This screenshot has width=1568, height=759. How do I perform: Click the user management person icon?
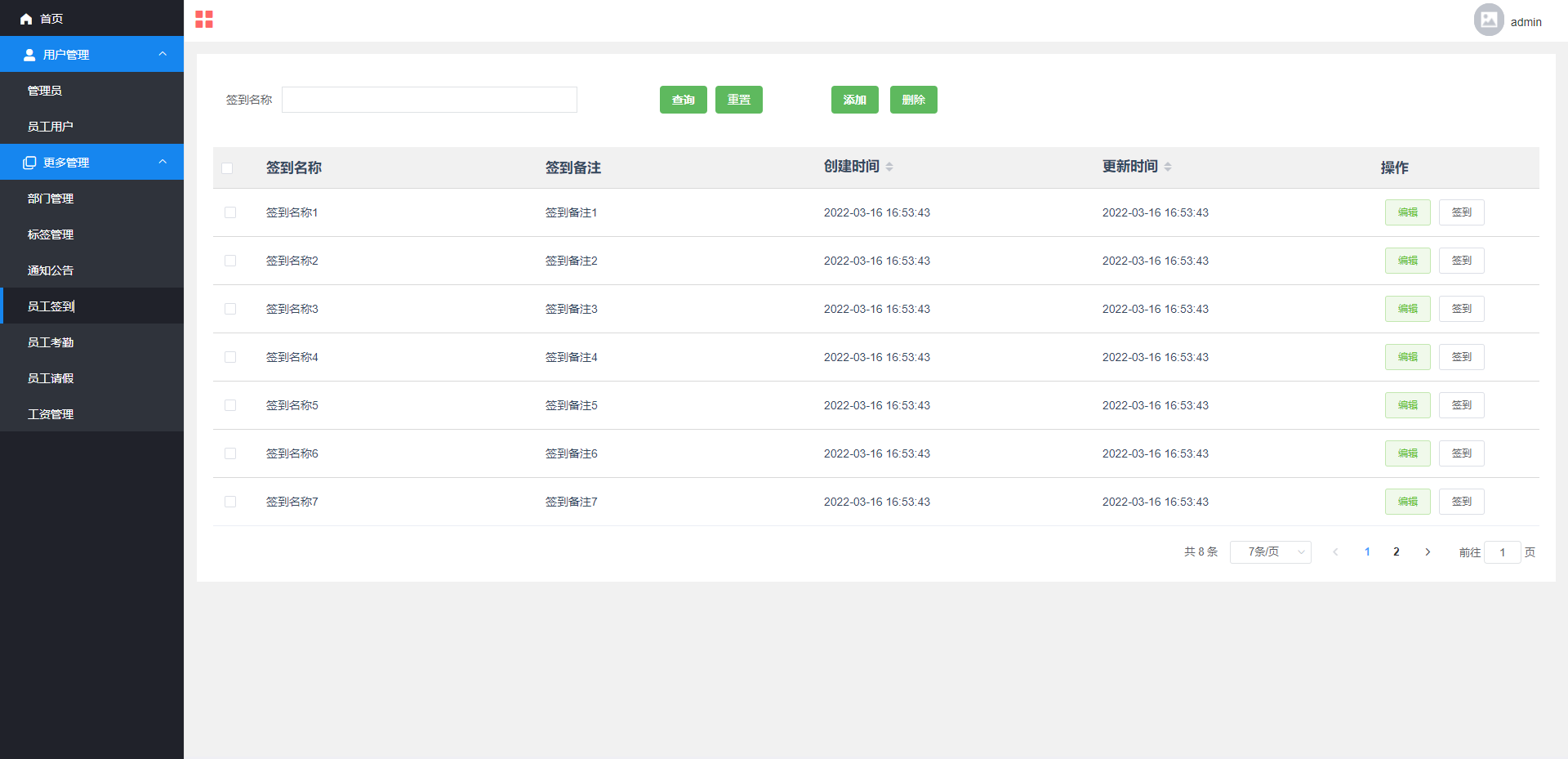(x=29, y=55)
